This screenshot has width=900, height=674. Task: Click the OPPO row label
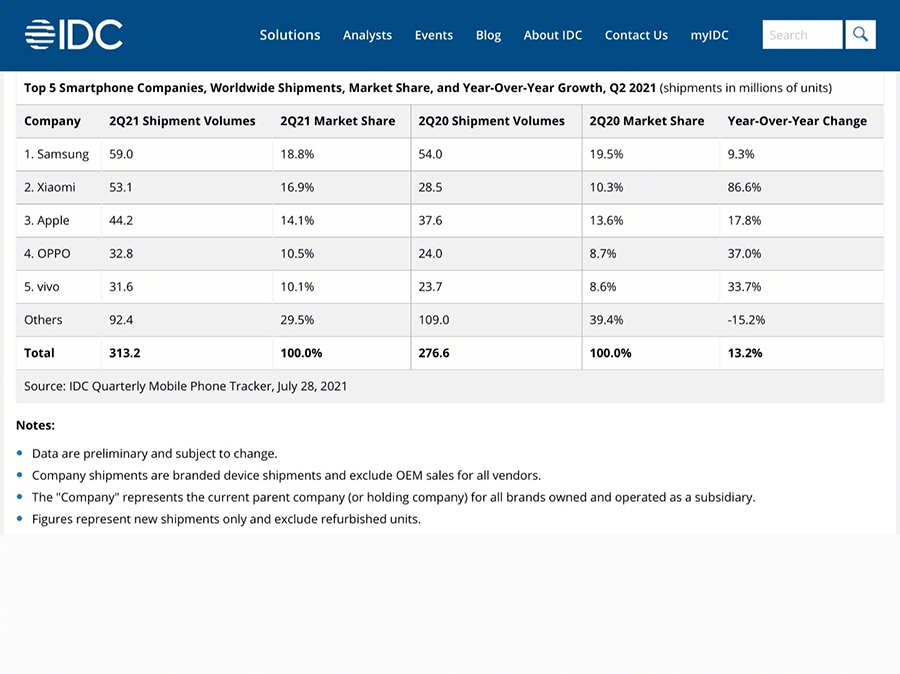(x=47, y=254)
